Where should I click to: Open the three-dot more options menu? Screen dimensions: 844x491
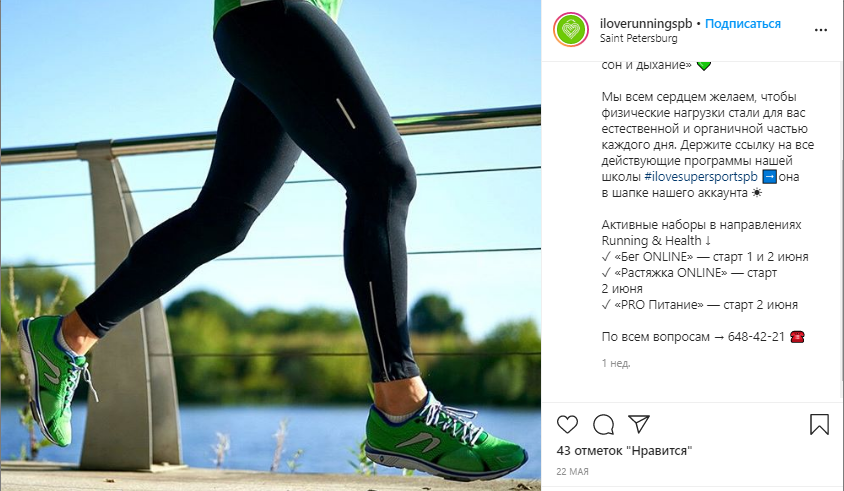(821, 30)
